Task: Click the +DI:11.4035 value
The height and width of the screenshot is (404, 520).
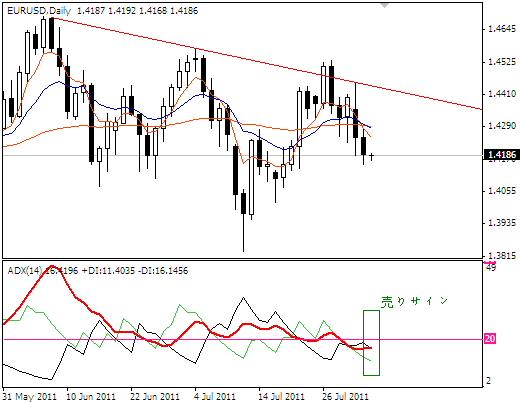Action: [108, 270]
